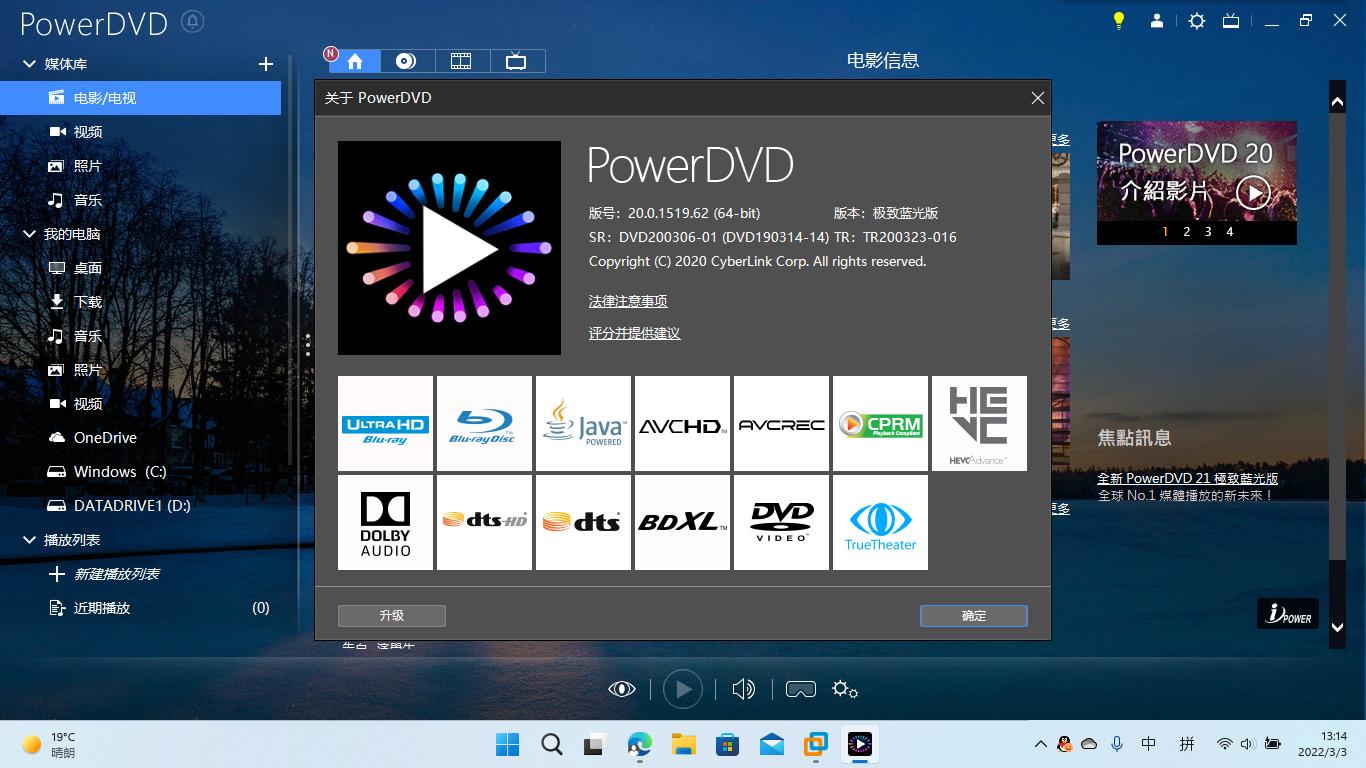Toggle TrueTheater eye icon in playback bar
Screen dimensions: 1366x768
[622, 689]
